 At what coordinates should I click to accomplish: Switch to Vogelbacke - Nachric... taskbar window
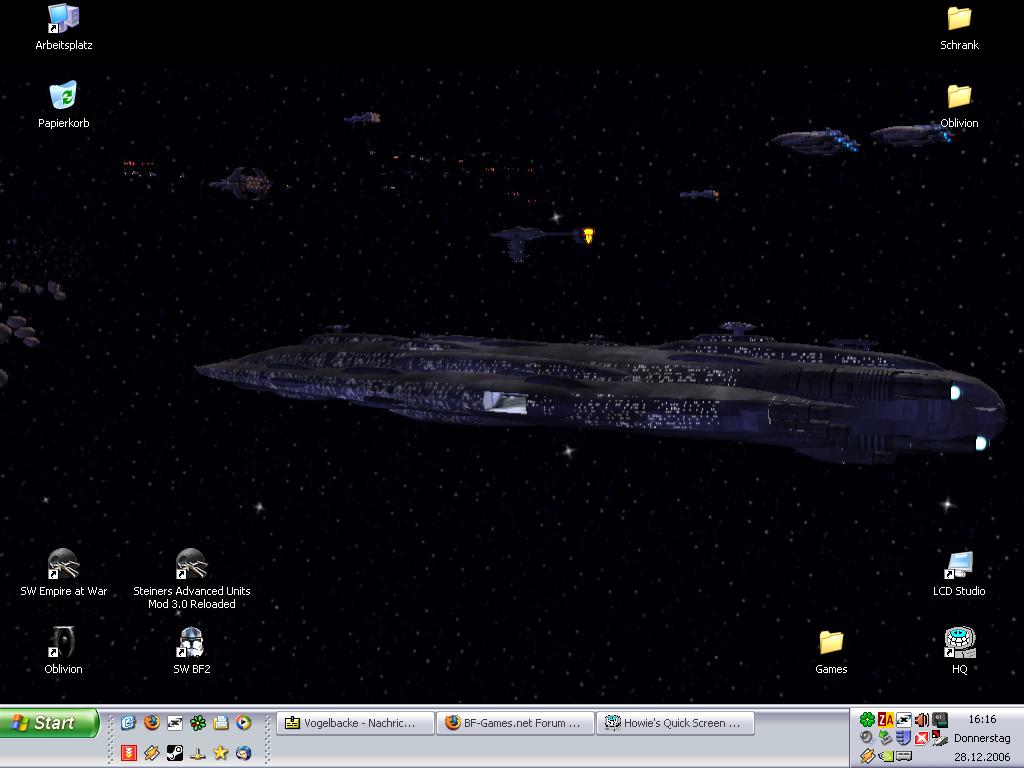point(355,723)
